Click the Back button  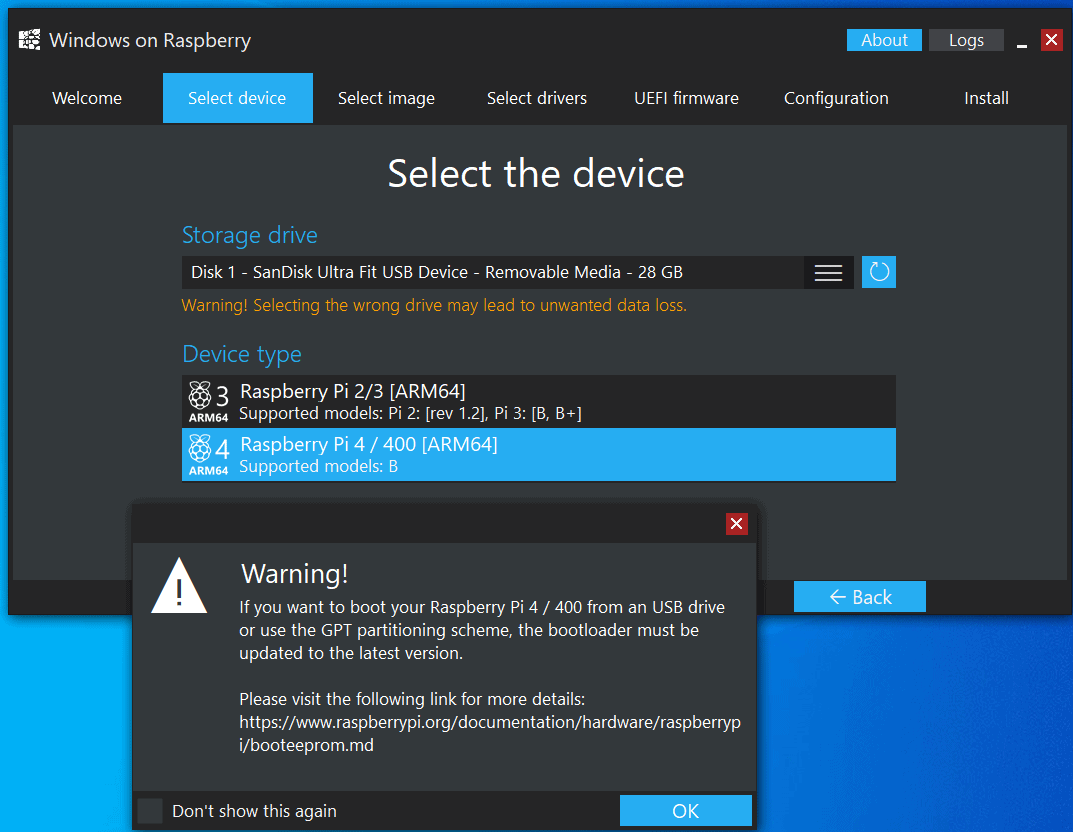859,597
